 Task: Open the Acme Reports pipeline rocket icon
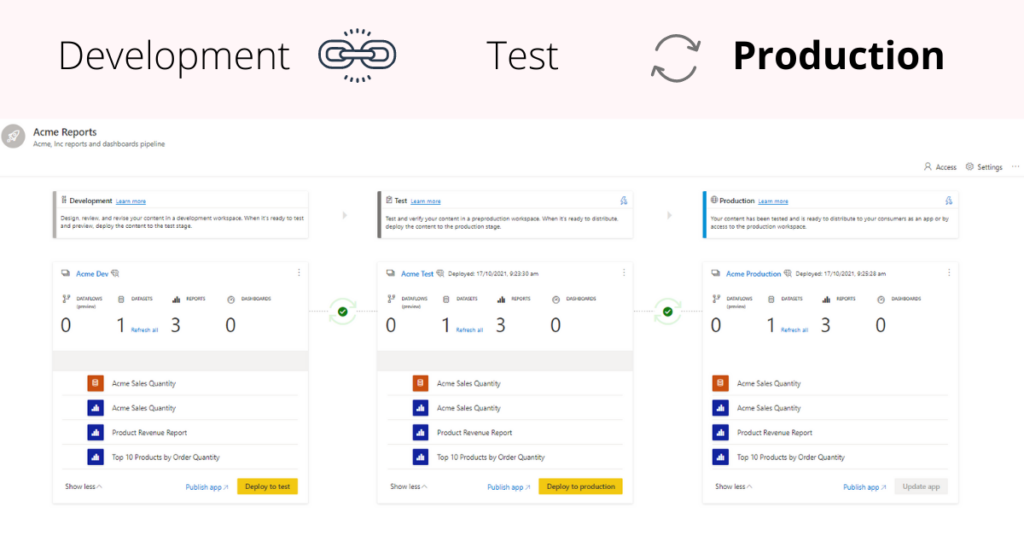tap(13, 136)
